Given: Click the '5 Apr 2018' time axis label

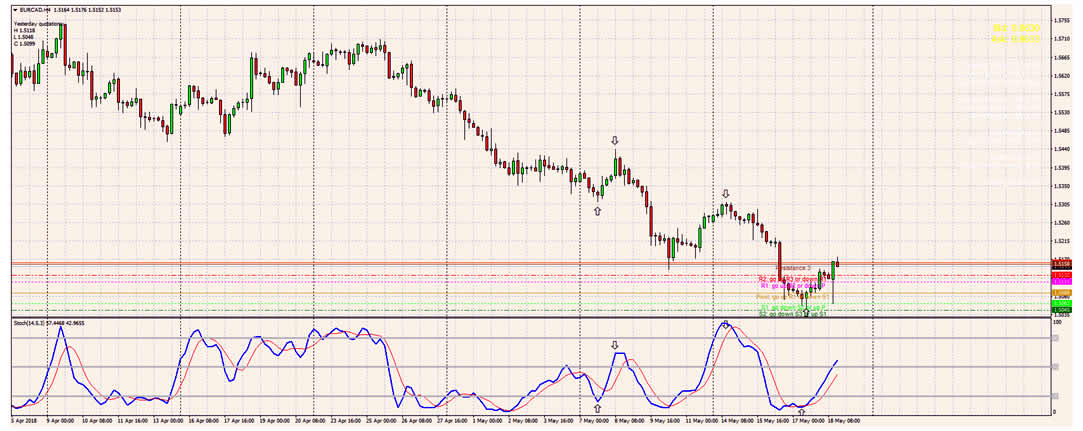Looking at the screenshot, I should point(23,419).
